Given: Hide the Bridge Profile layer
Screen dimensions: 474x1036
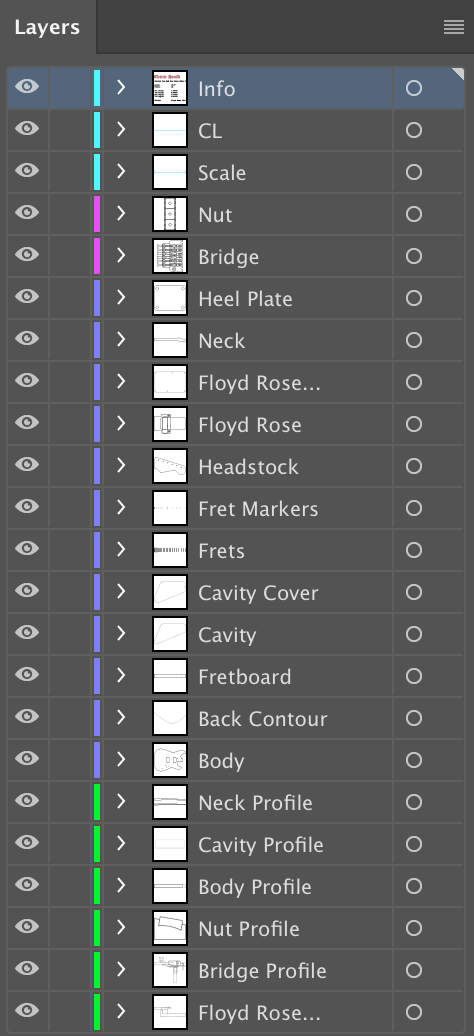Looking at the screenshot, I should 27,968.
